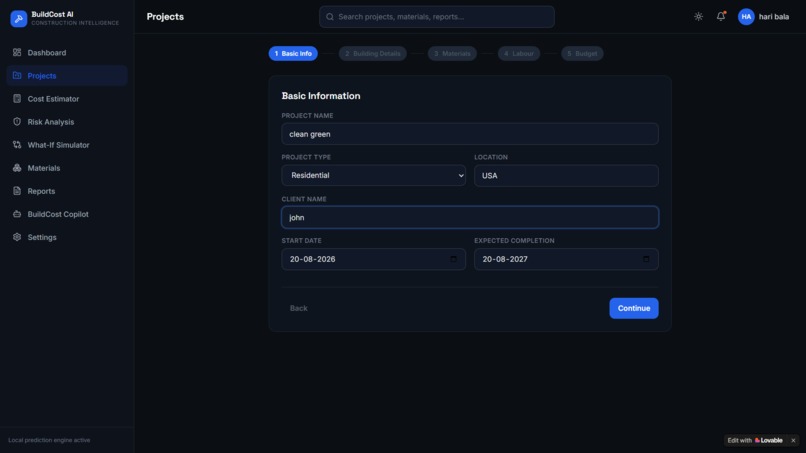This screenshot has width=806, height=453.
Task: Click the What-If Simulator icon
Action: click(x=17, y=144)
